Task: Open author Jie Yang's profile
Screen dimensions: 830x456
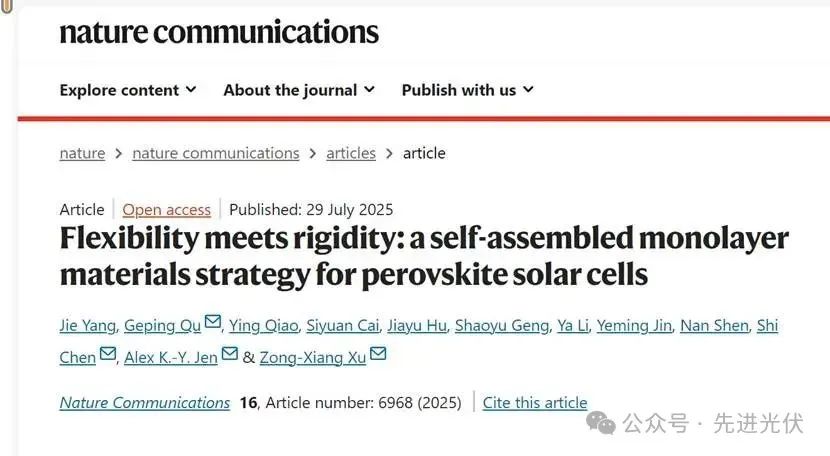Action: point(87,325)
